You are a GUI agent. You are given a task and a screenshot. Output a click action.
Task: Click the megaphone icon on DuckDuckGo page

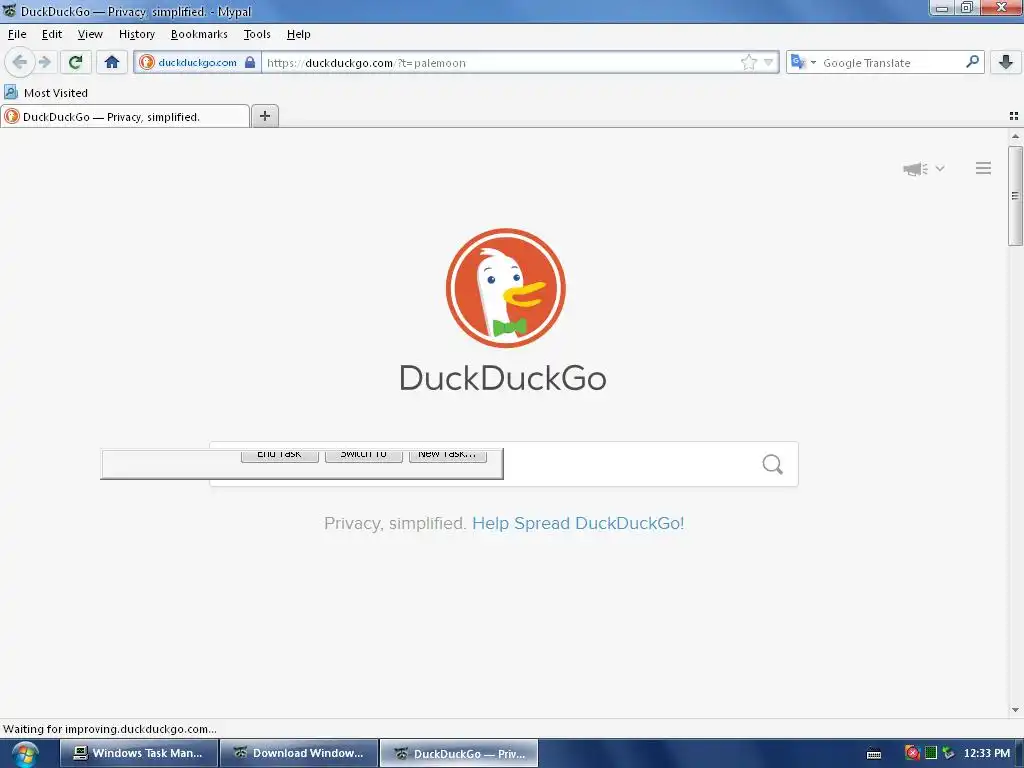[916, 169]
